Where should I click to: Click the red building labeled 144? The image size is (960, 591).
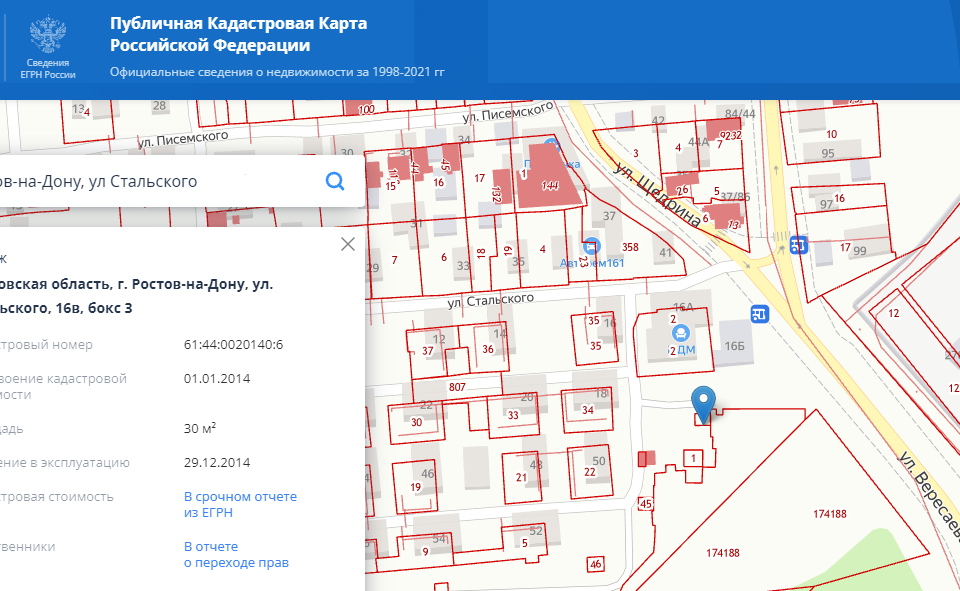(x=549, y=177)
